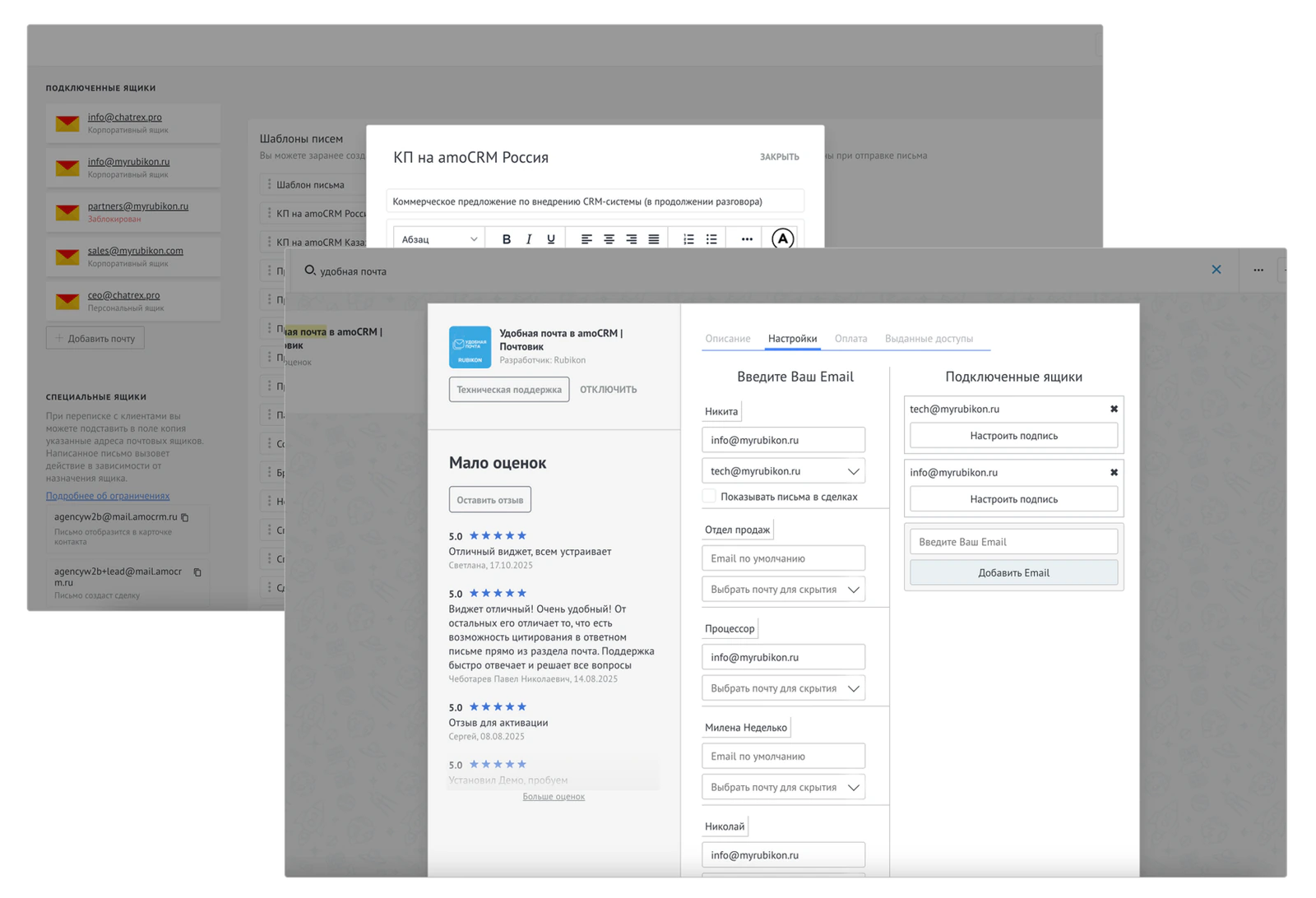This screenshot has width=1316, height=898.
Task: Open the three-dot menu beside search bar
Action: [1258, 270]
